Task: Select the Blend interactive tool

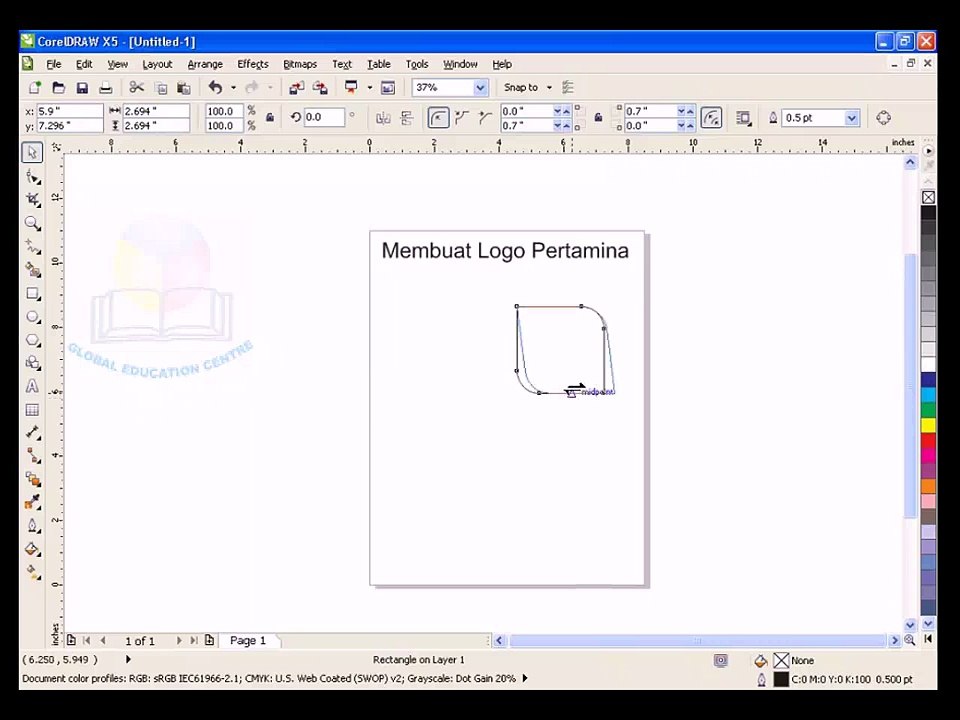Action: pos(32,479)
